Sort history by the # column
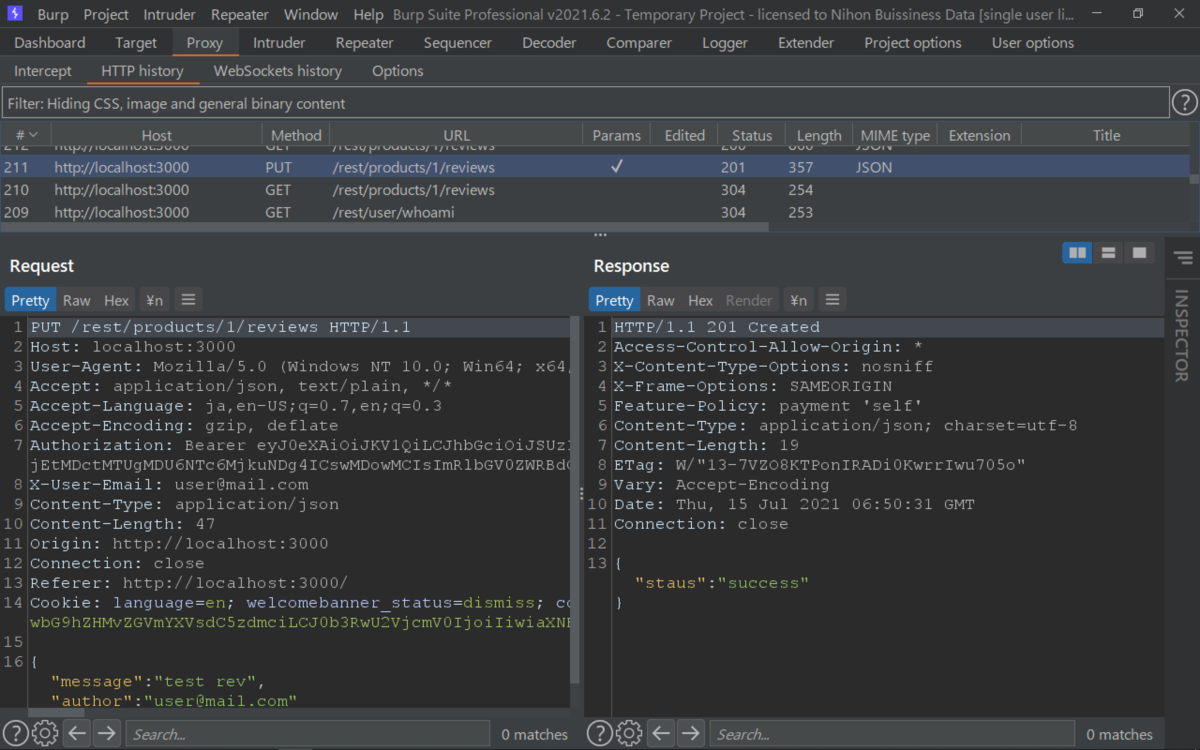Screen dimensions: 1200x750 click(26, 135)
